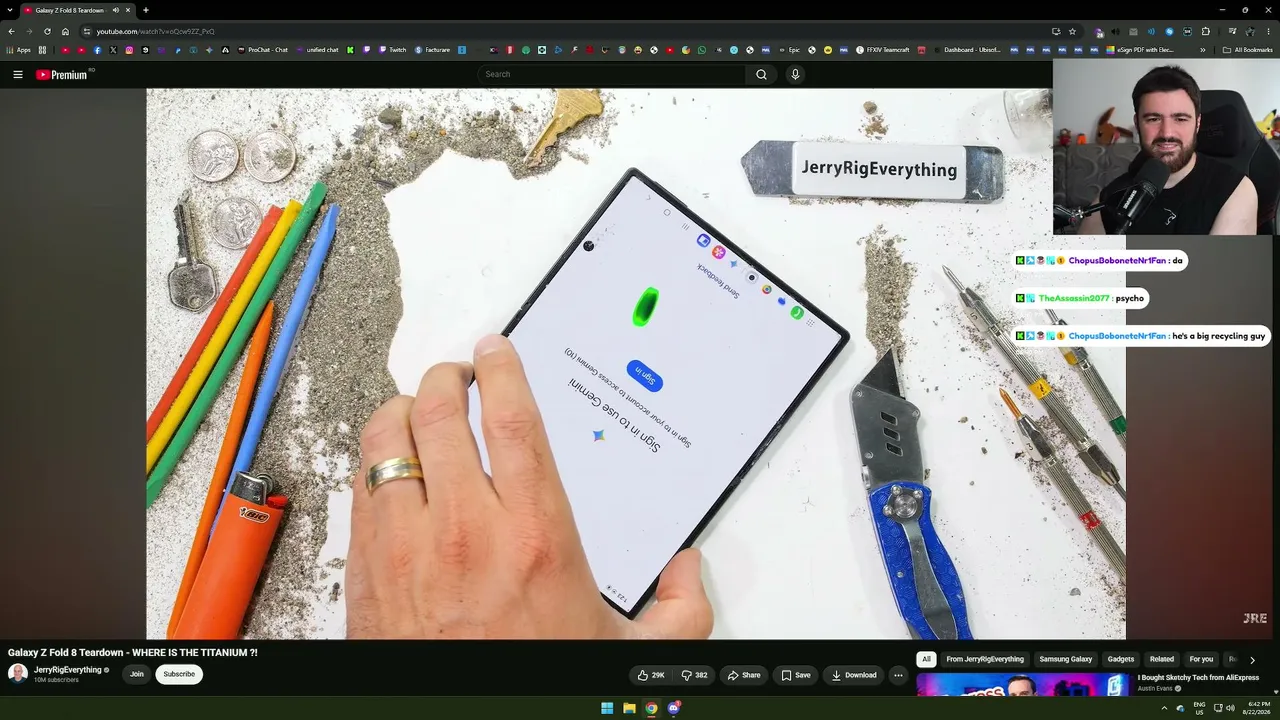Screen dimensions: 1280x720
Task: Filter by Samsung Galaxy chip
Action: click(1066, 659)
